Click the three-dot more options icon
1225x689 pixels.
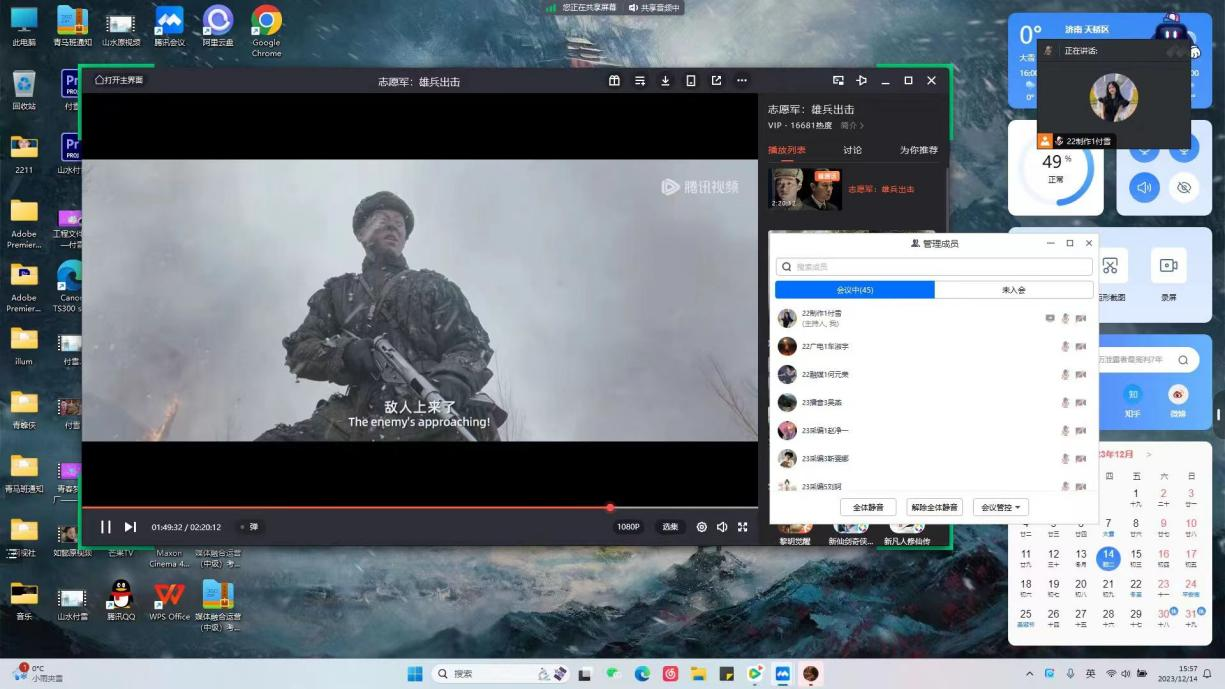click(x=742, y=81)
